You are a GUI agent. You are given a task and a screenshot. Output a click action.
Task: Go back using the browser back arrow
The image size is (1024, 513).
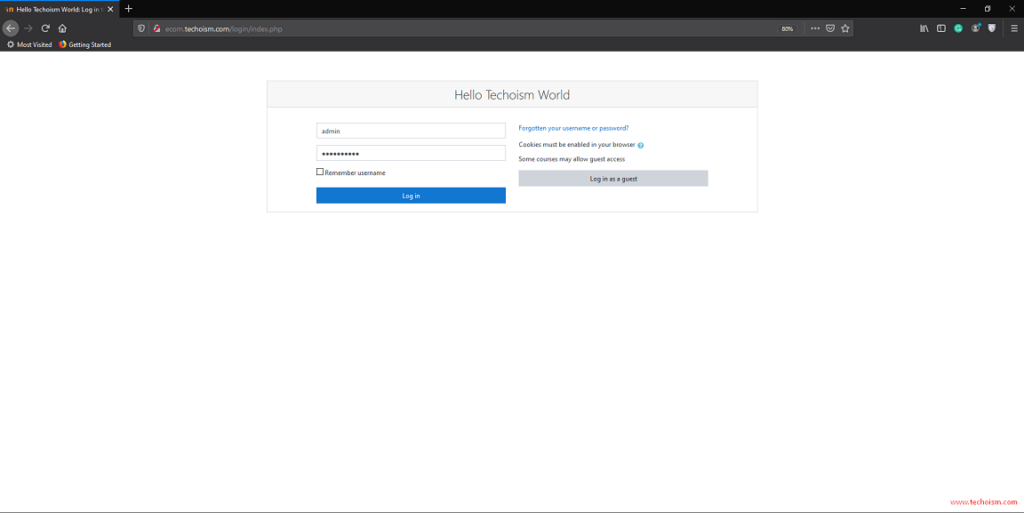click(10, 28)
